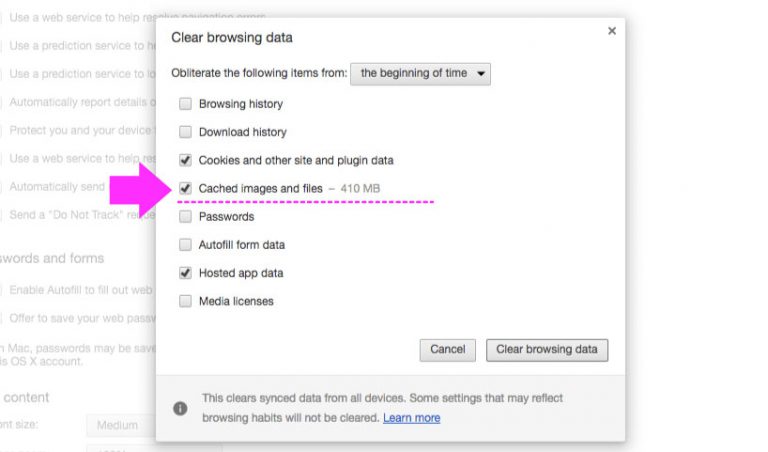Enable the Download history checkbox
This screenshot has width=768, height=452.
(185, 132)
